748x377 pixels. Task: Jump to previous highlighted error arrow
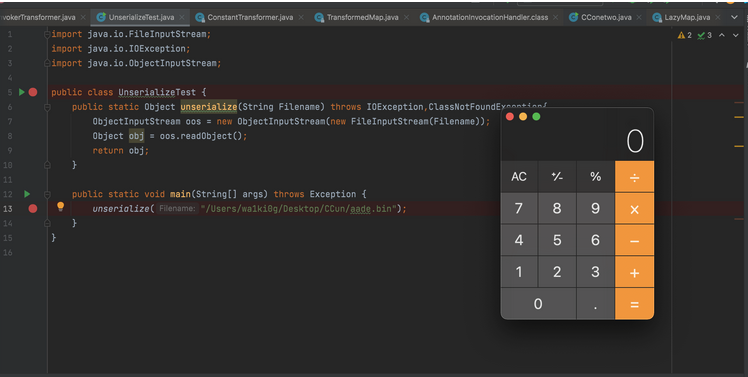(x=722, y=35)
